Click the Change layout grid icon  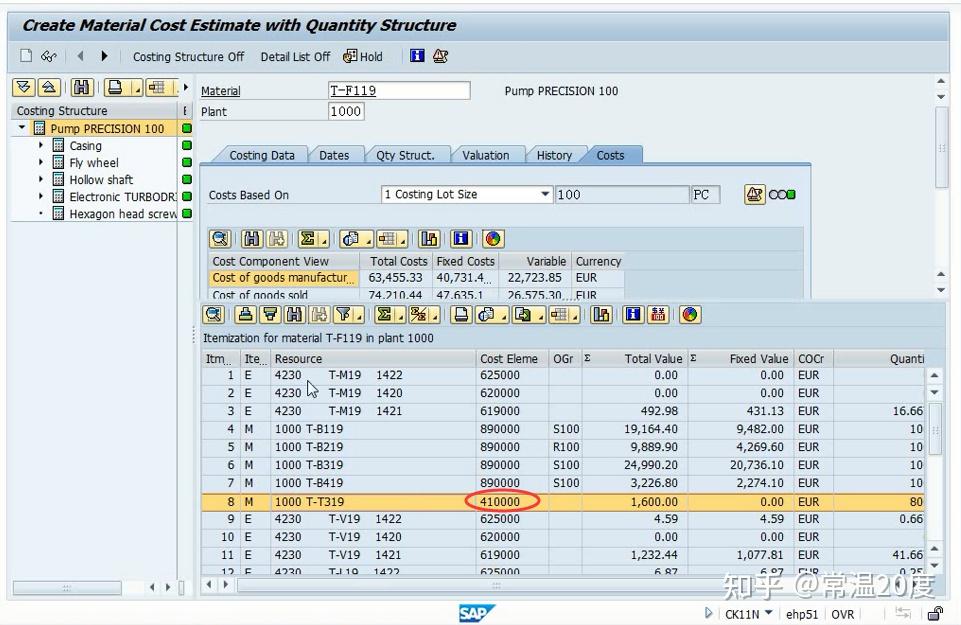[x=560, y=314]
